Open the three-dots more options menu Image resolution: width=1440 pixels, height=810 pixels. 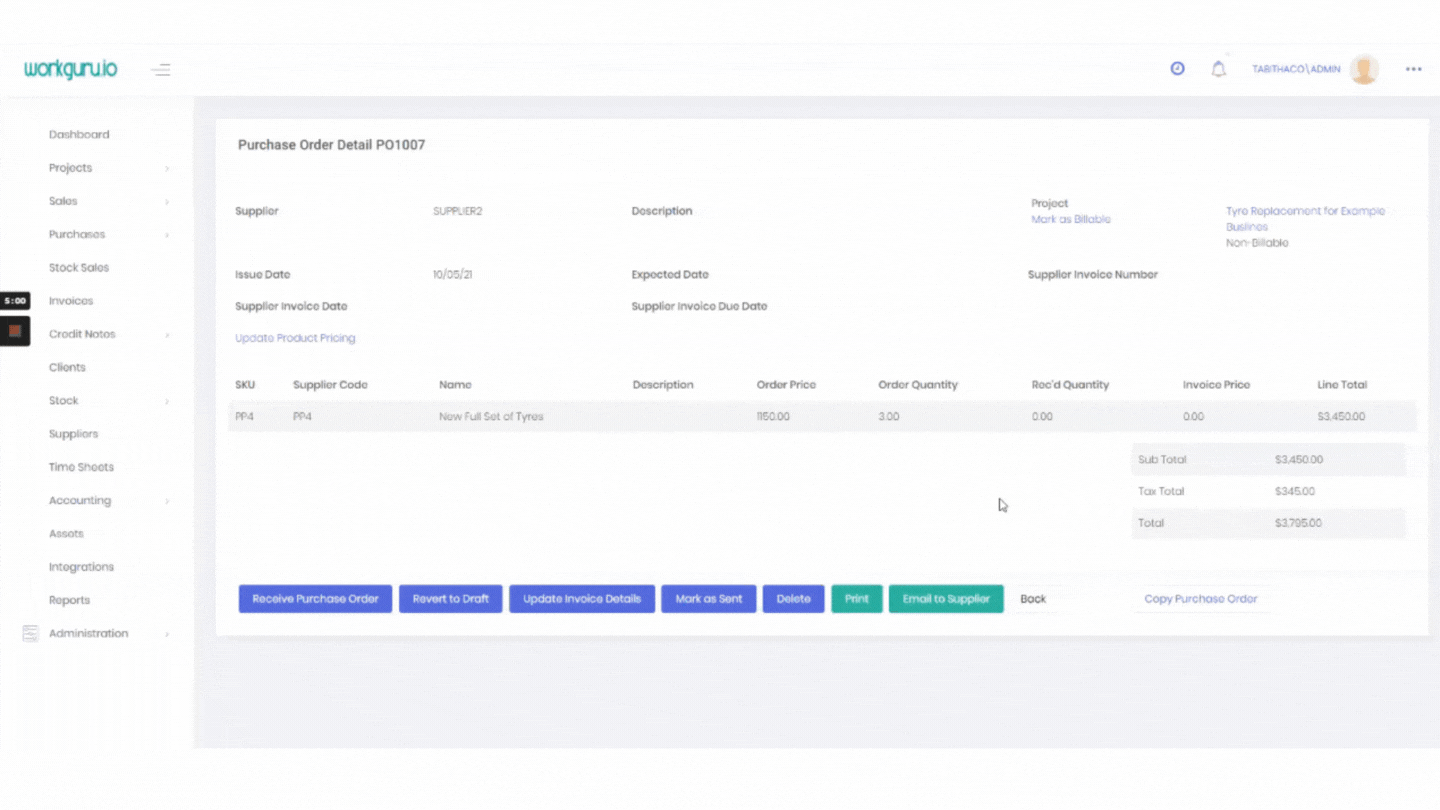[x=1413, y=69]
